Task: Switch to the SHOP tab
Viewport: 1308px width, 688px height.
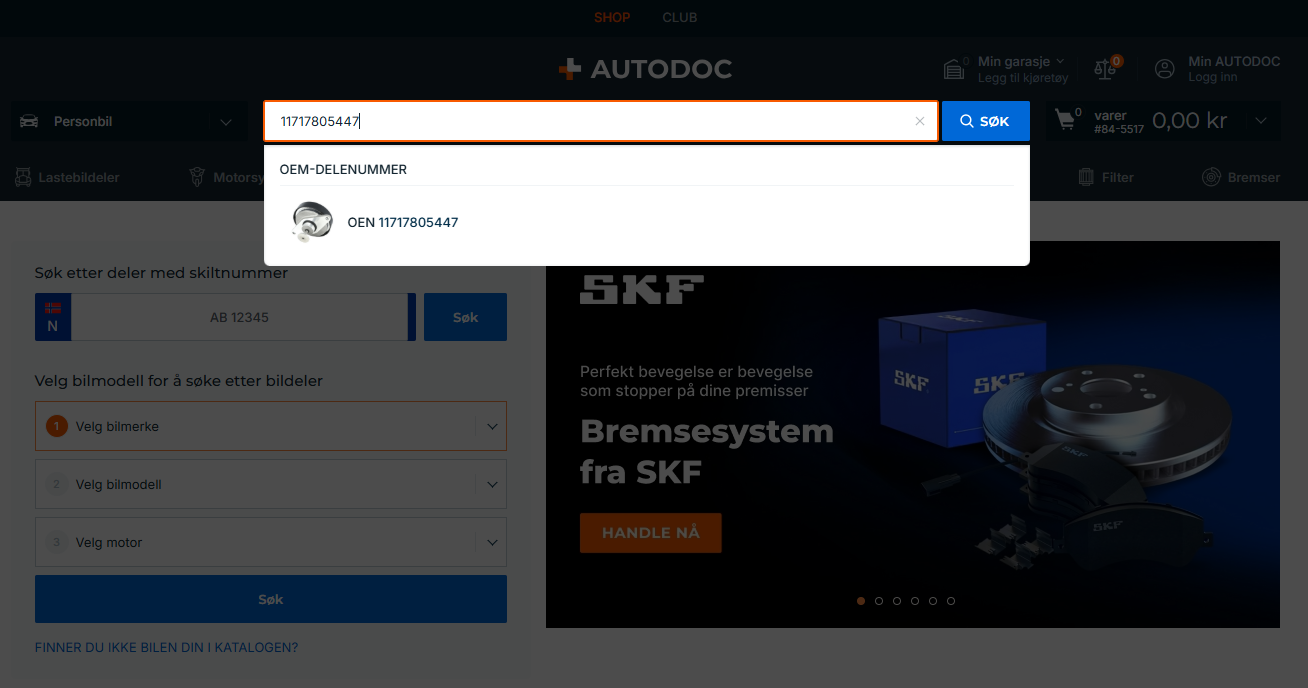Action: [x=612, y=17]
